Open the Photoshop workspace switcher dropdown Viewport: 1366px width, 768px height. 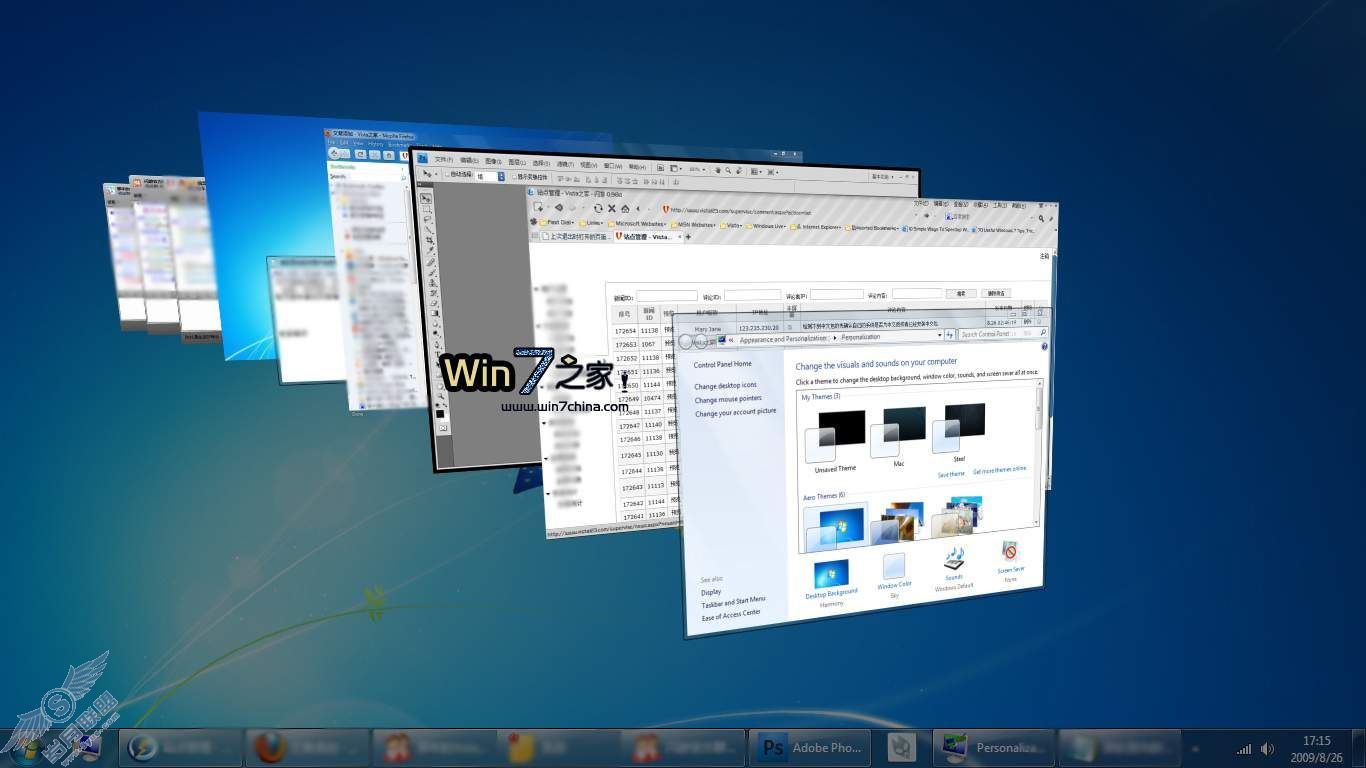(x=882, y=177)
